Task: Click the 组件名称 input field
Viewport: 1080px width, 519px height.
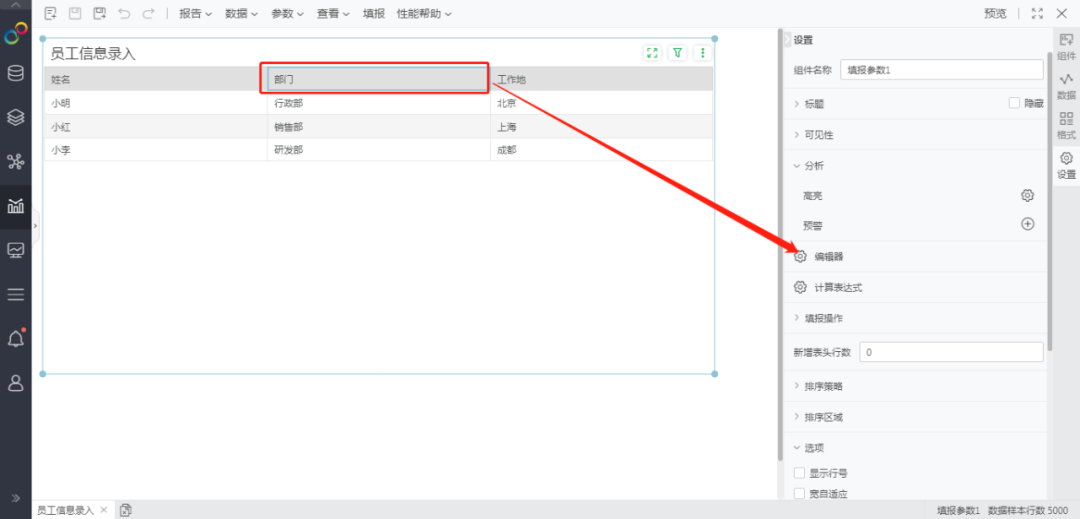Action: [x=942, y=70]
